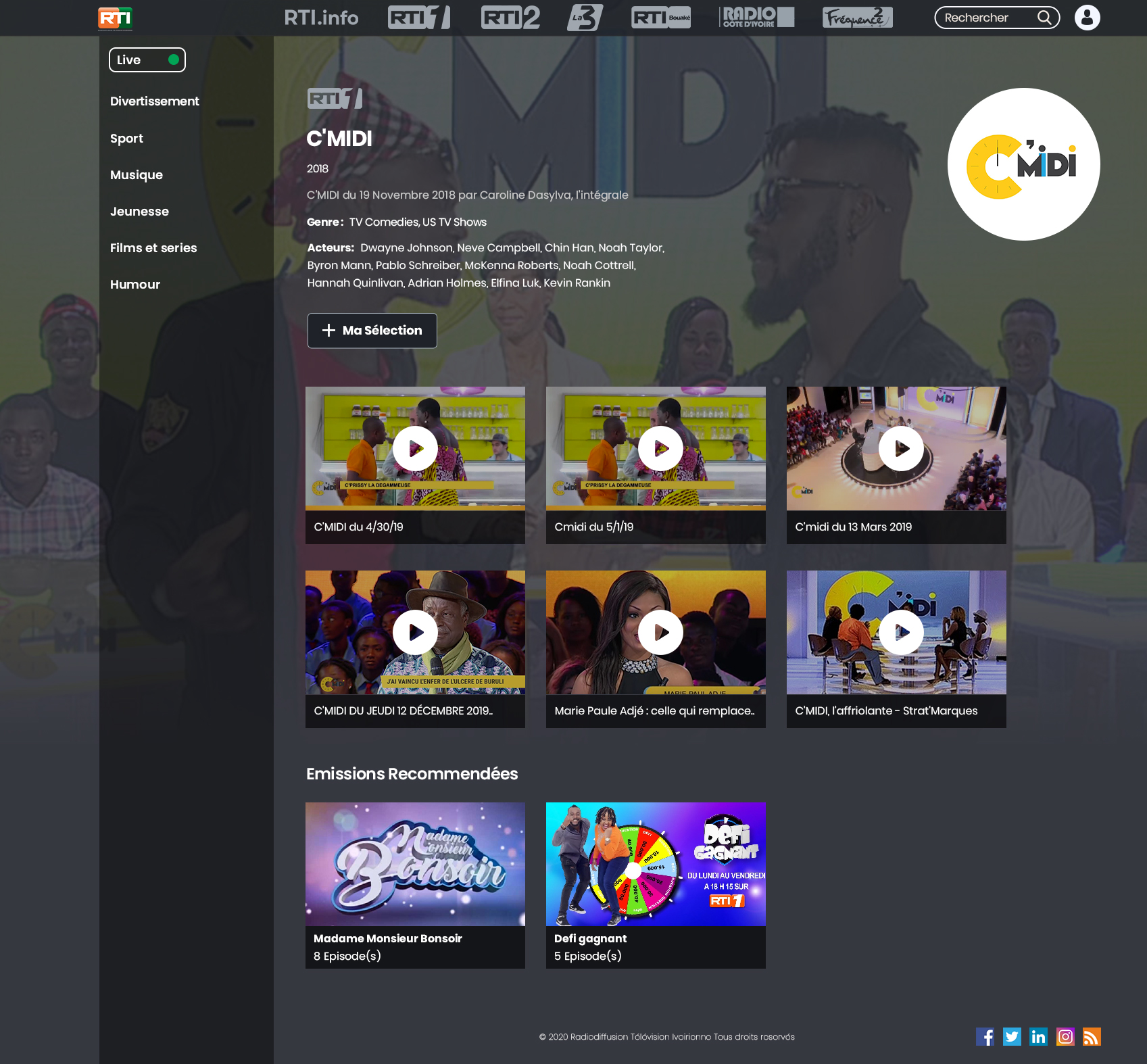Open the RTI Bouaké channel logo

pyautogui.click(x=661, y=18)
